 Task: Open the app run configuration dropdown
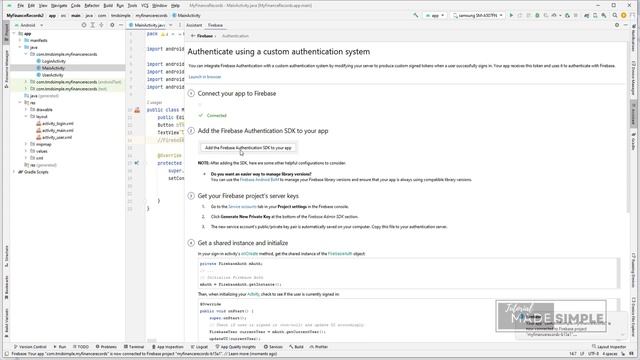(x=435, y=16)
